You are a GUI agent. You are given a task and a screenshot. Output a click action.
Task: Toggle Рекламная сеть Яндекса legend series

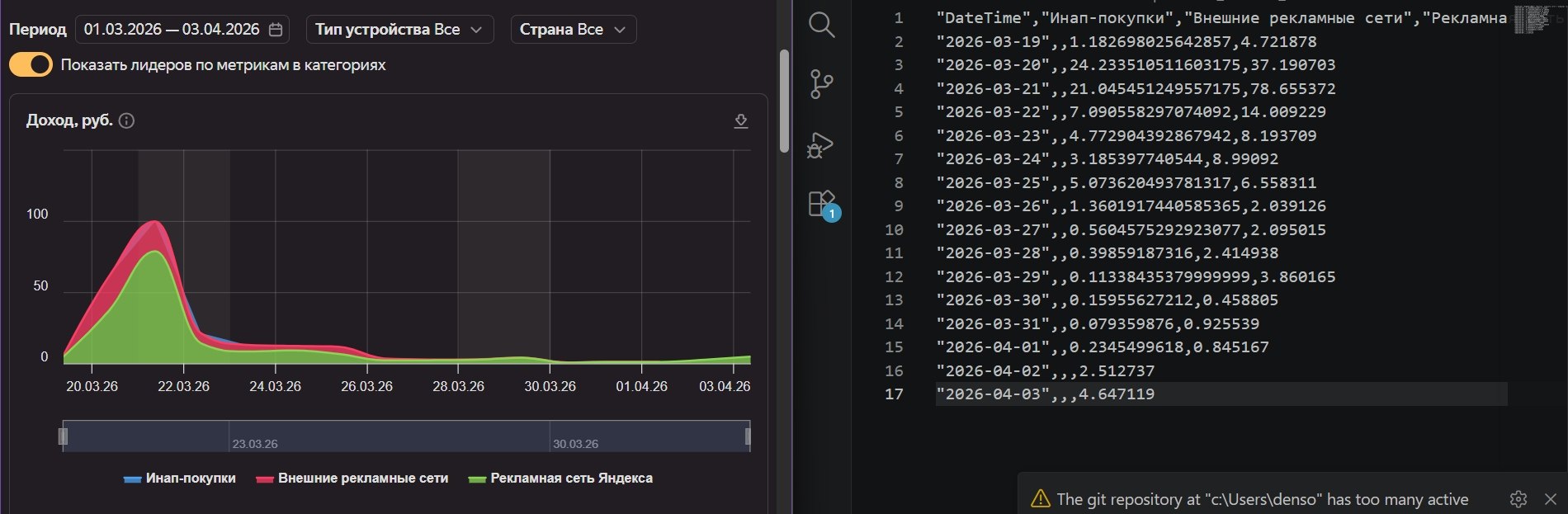click(560, 479)
